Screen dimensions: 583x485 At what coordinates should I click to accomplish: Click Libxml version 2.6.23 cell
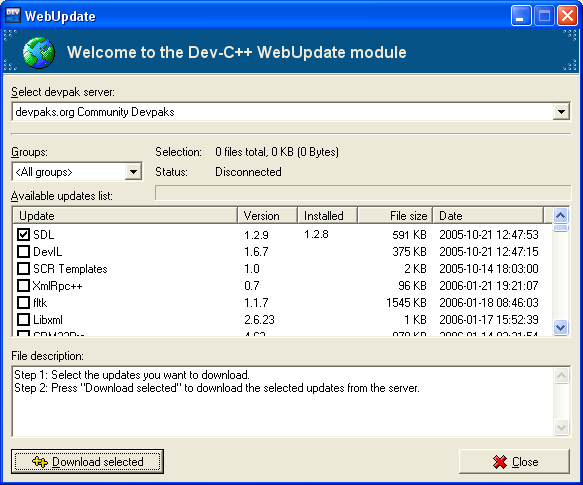click(259, 319)
